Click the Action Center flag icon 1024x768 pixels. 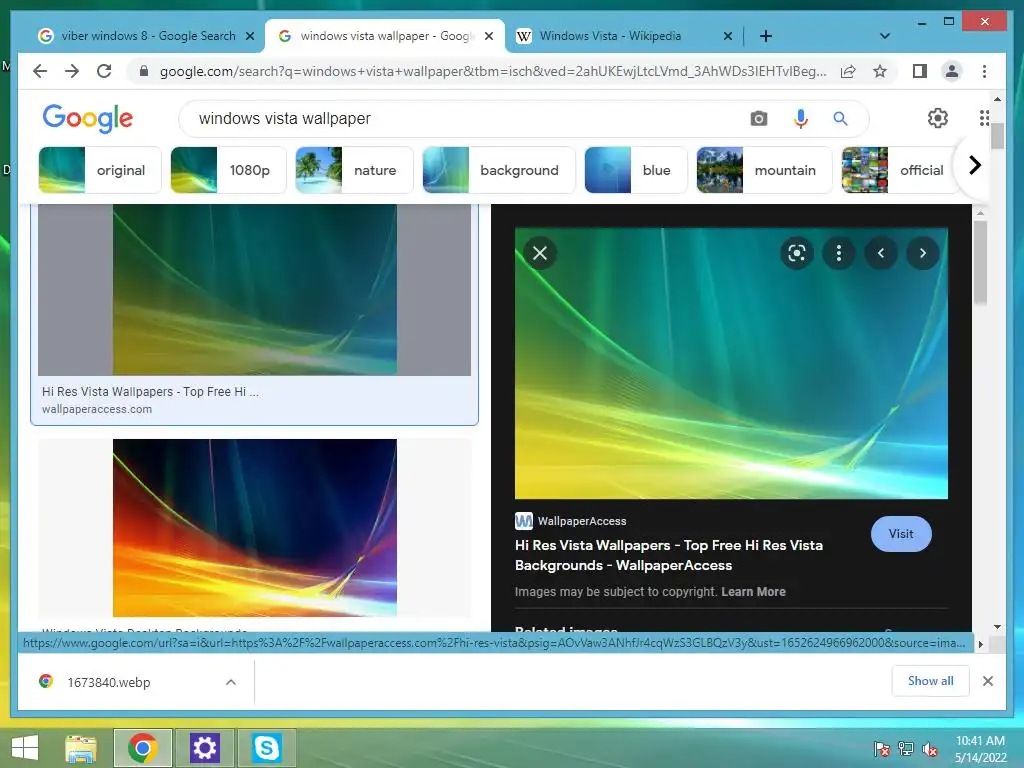[x=881, y=749]
